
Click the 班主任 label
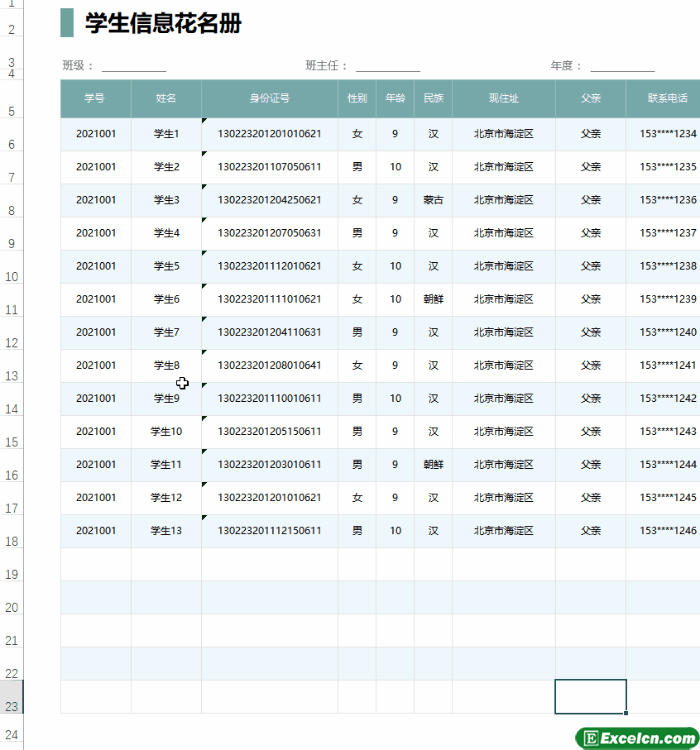point(326,65)
